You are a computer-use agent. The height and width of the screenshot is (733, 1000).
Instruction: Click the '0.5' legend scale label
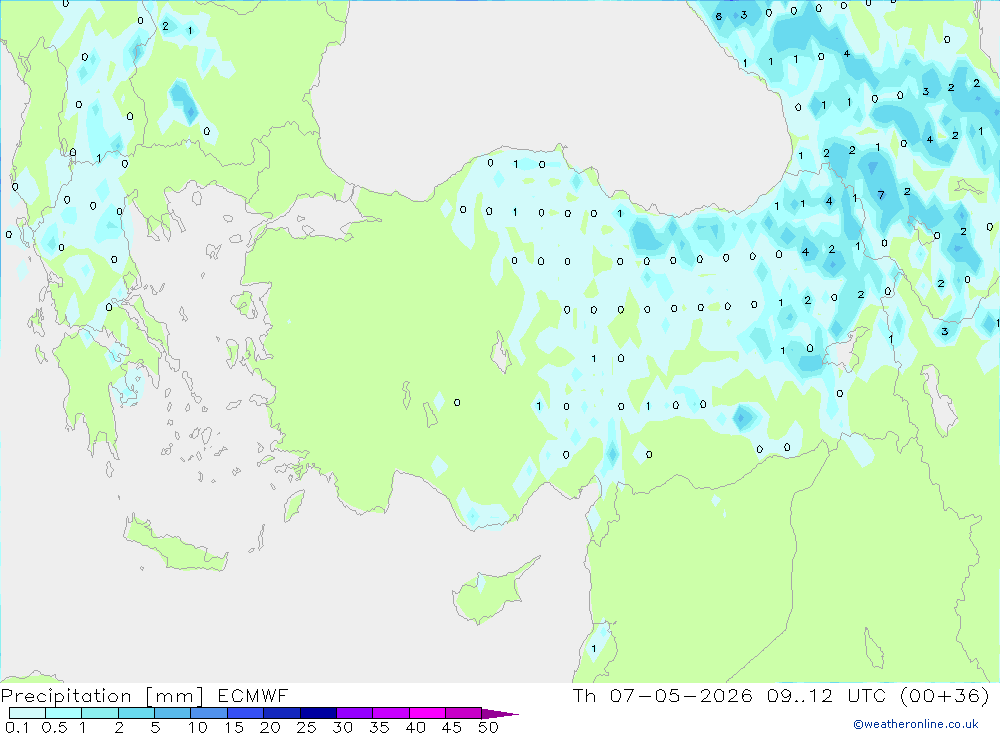(55, 727)
